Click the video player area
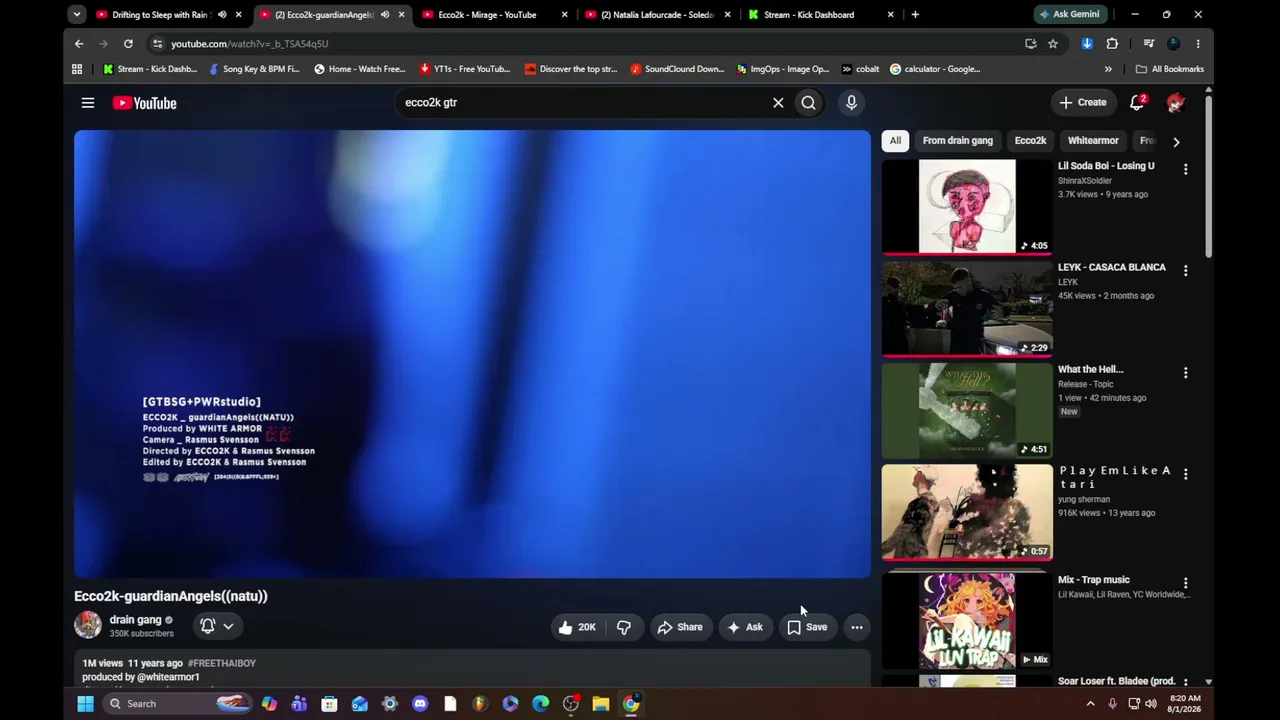Viewport: 1280px width, 720px height. coord(472,354)
